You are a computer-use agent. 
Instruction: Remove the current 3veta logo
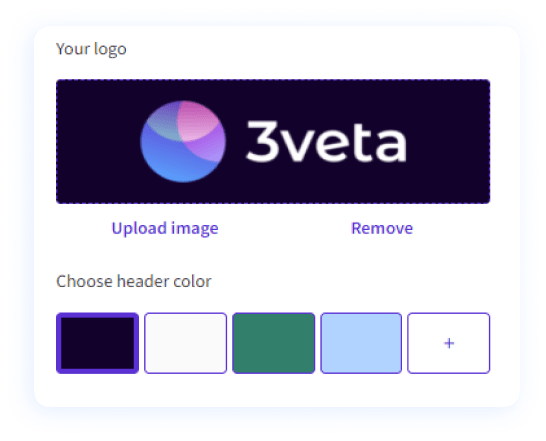(382, 229)
